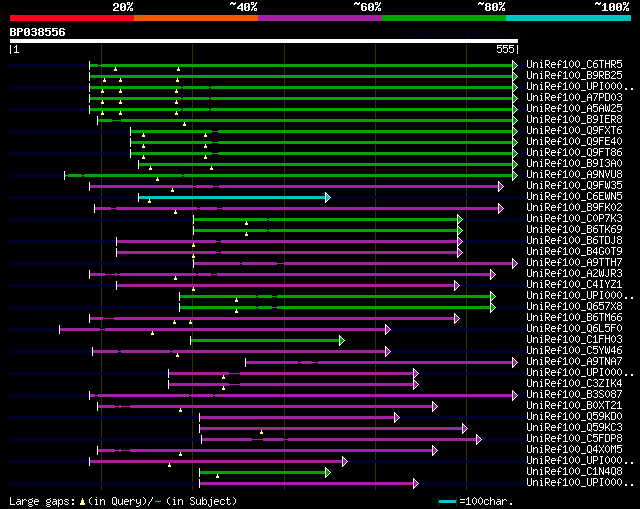Click the purple alignment bar for Q9FW35
Viewport: 640px width, 509px height.
[x=294, y=187]
